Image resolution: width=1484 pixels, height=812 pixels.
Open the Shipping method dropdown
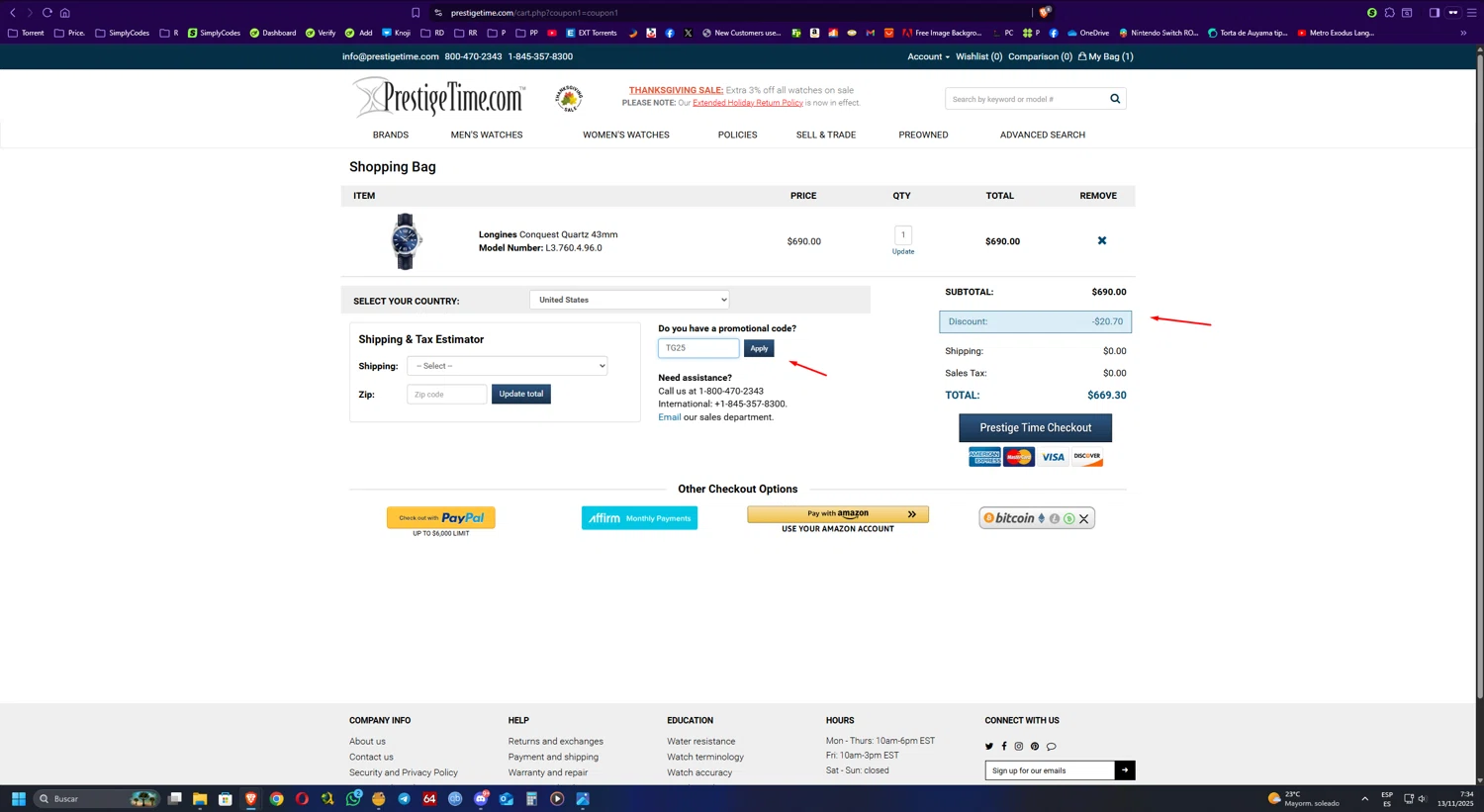pyautogui.click(x=507, y=366)
